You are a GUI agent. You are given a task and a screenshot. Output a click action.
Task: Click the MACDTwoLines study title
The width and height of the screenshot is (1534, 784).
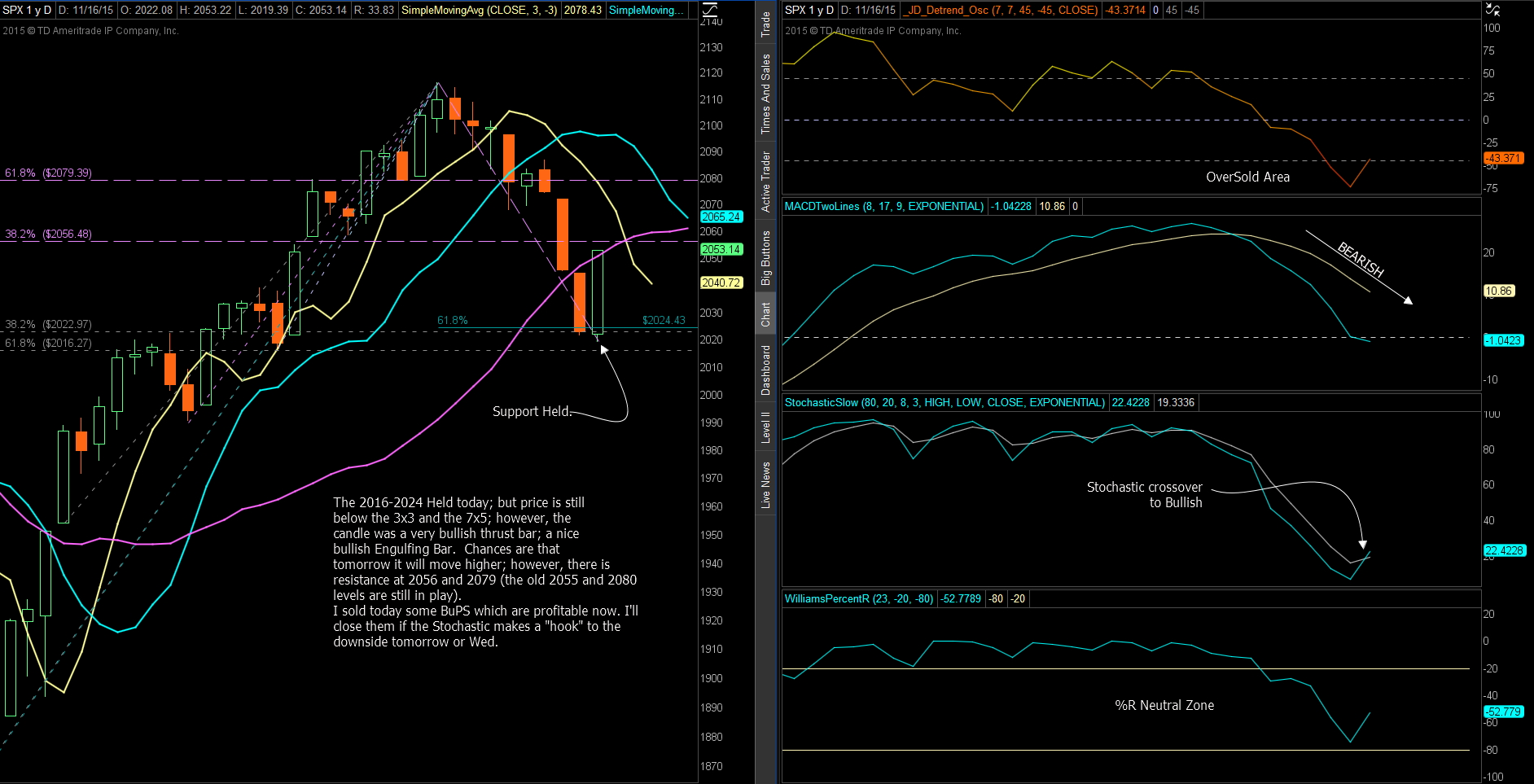(883, 207)
